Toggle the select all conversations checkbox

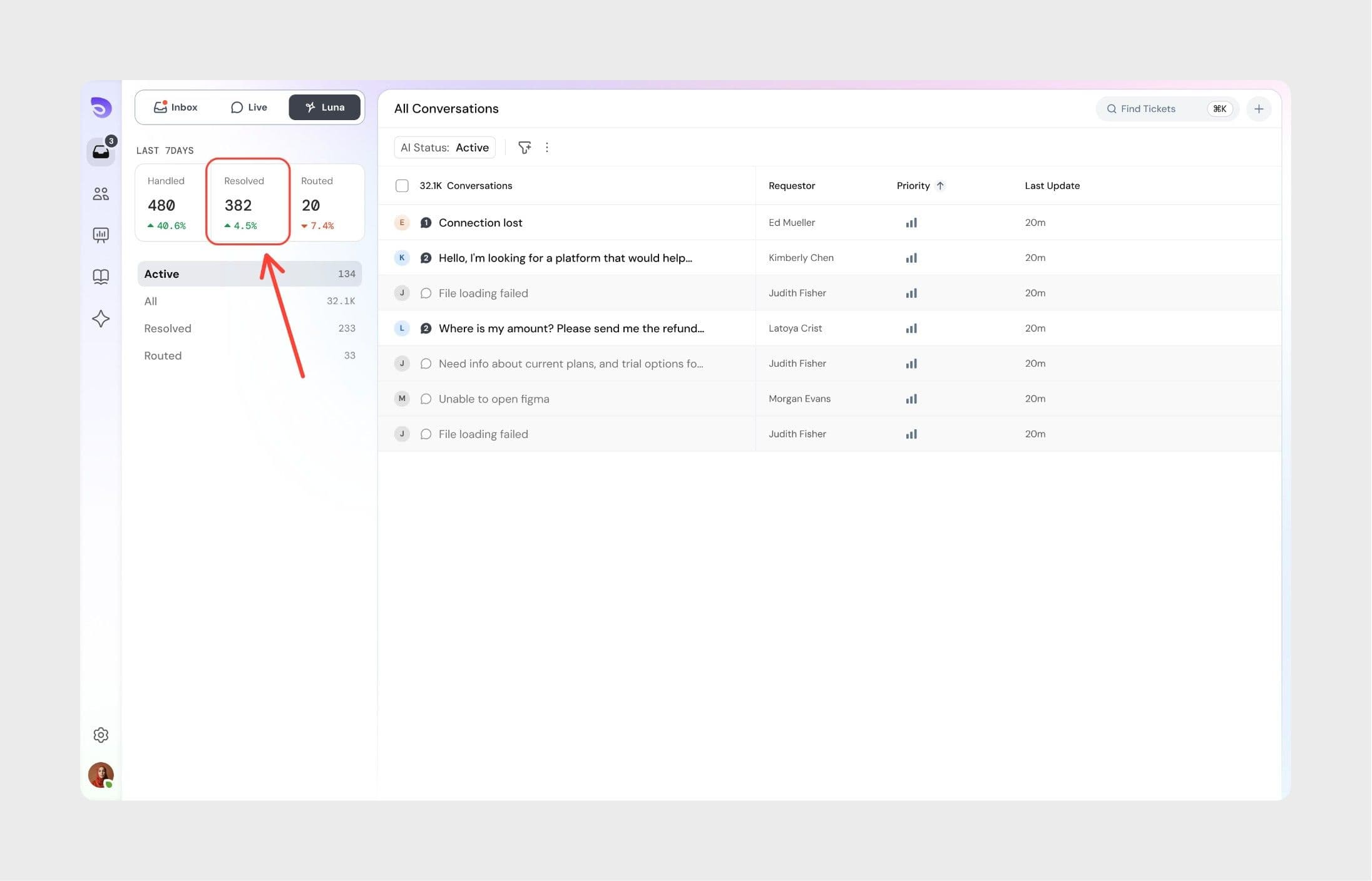coord(402,186)
